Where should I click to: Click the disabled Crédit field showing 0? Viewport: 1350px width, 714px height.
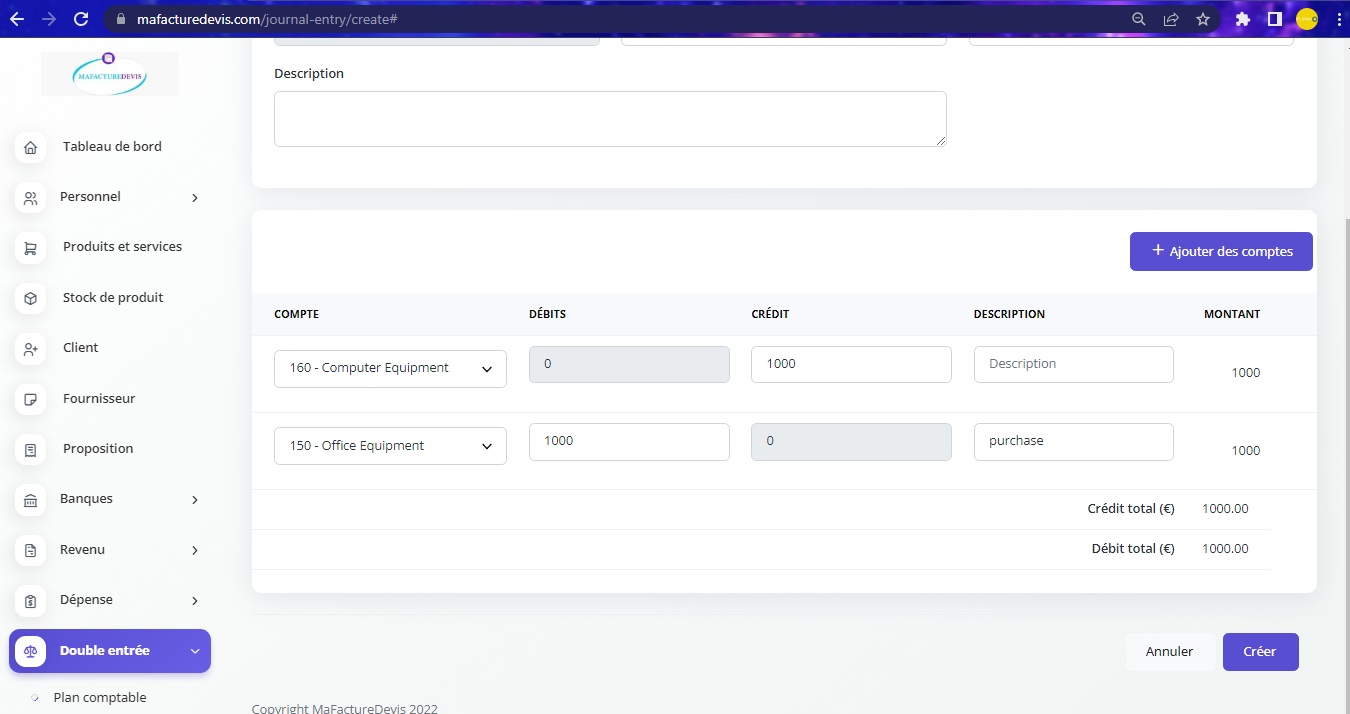(x=851, y=441)
